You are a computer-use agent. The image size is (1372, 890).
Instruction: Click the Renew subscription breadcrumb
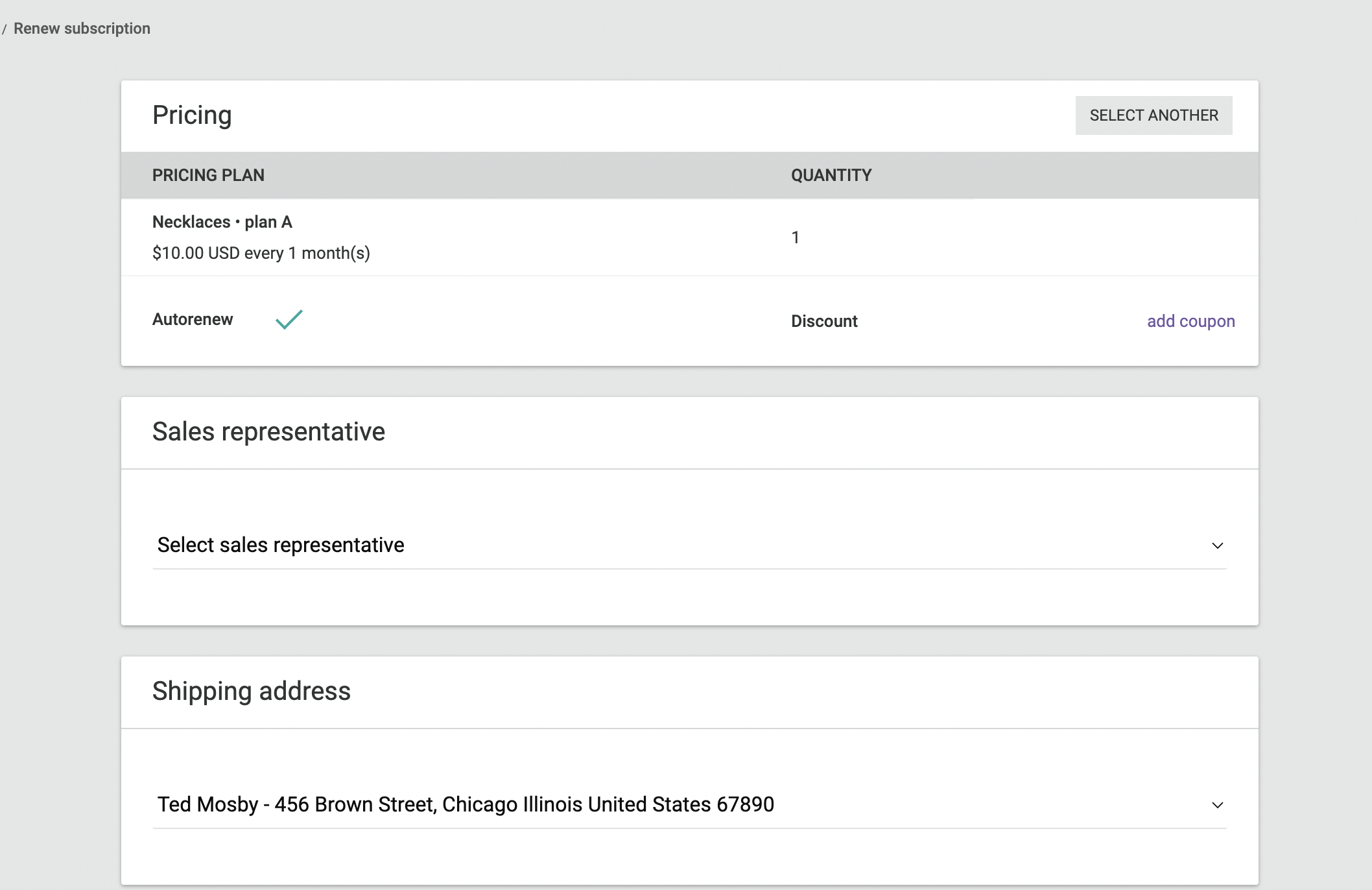click(82, 29)
